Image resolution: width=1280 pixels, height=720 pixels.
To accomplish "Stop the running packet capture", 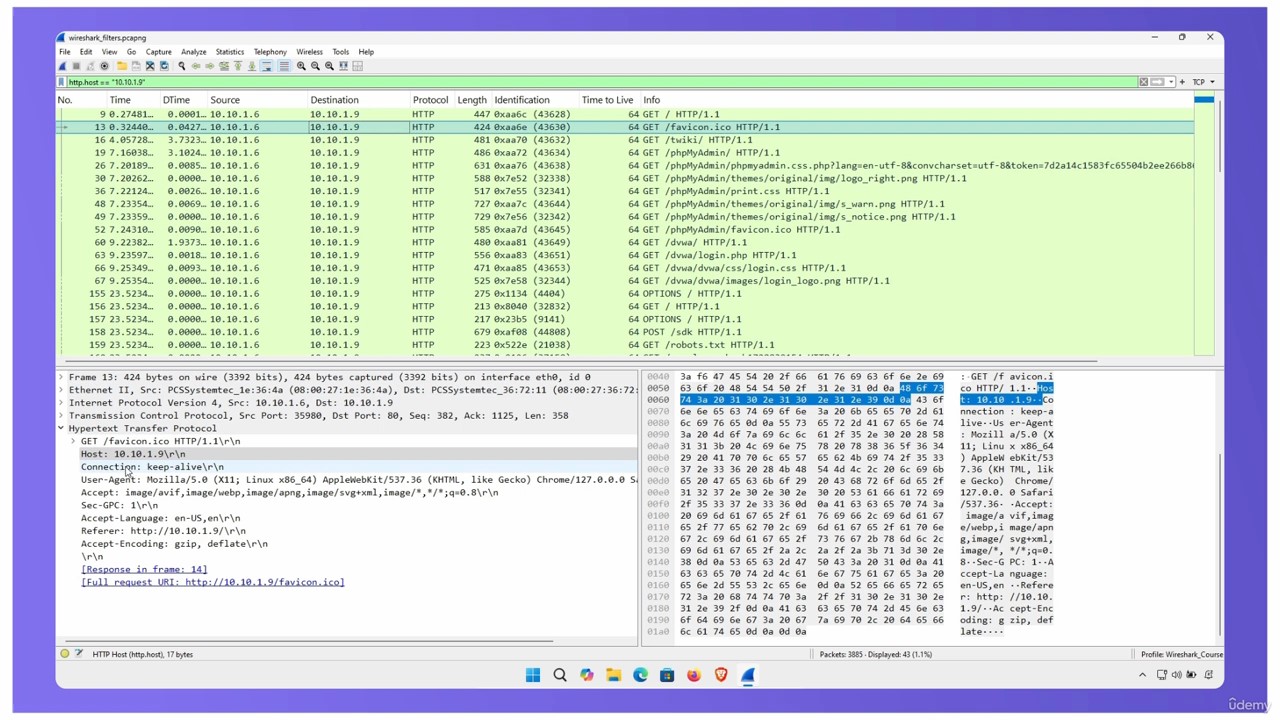I will 76,66.
